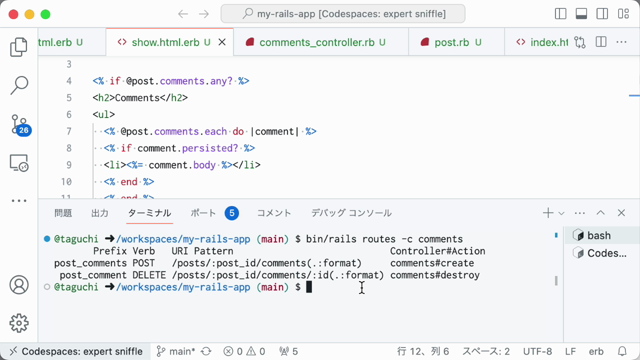Viewport: 640px width, 360px height.
Task: Select the Codes... terminal instance
Action: click(602, 253)
